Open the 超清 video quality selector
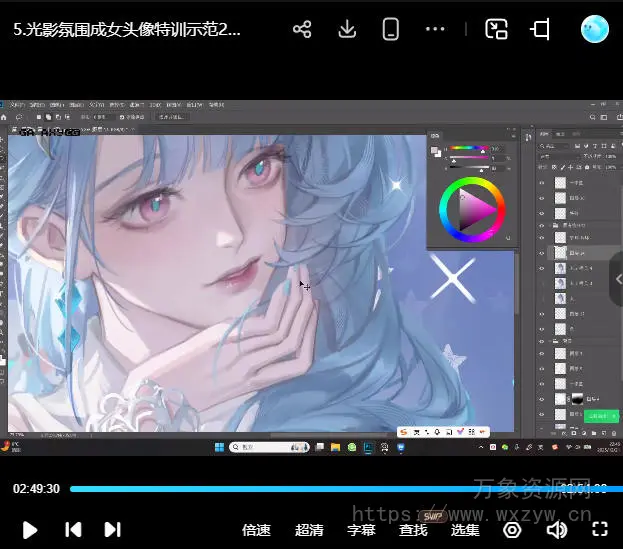Viewport: 623px width, 549px height. point(309,530)
